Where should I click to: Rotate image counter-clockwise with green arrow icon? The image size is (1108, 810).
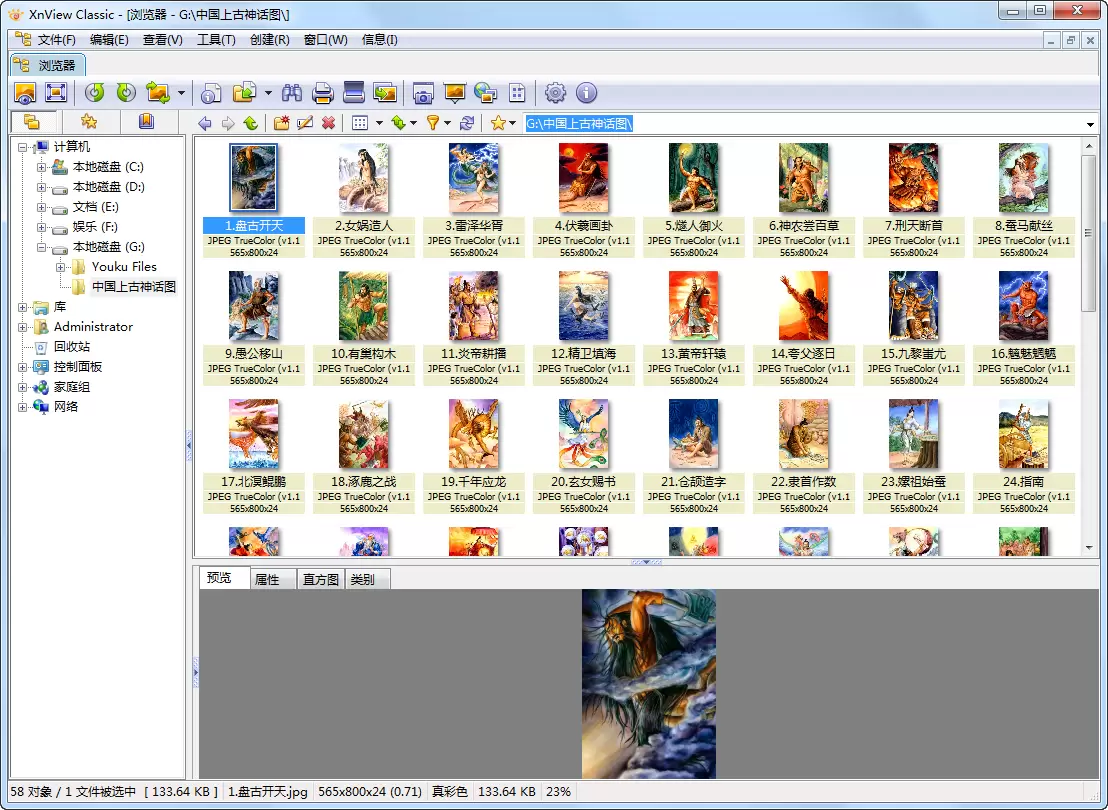(95, 93)
